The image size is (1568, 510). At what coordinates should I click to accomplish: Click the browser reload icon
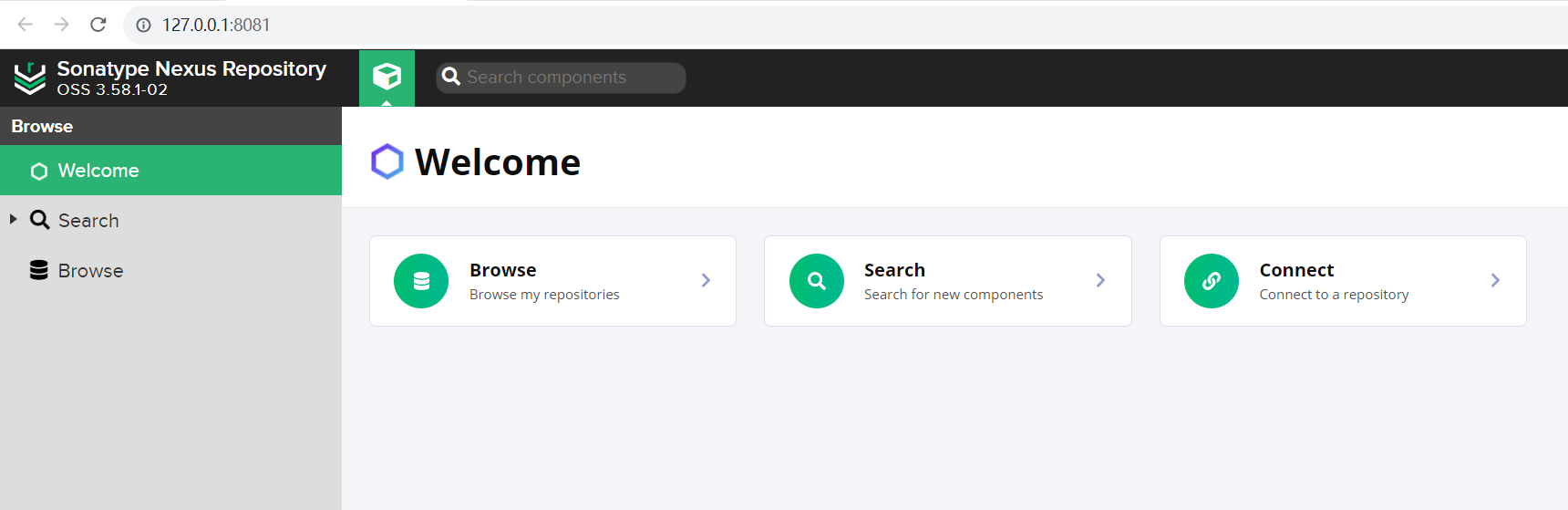pos(98,25)
